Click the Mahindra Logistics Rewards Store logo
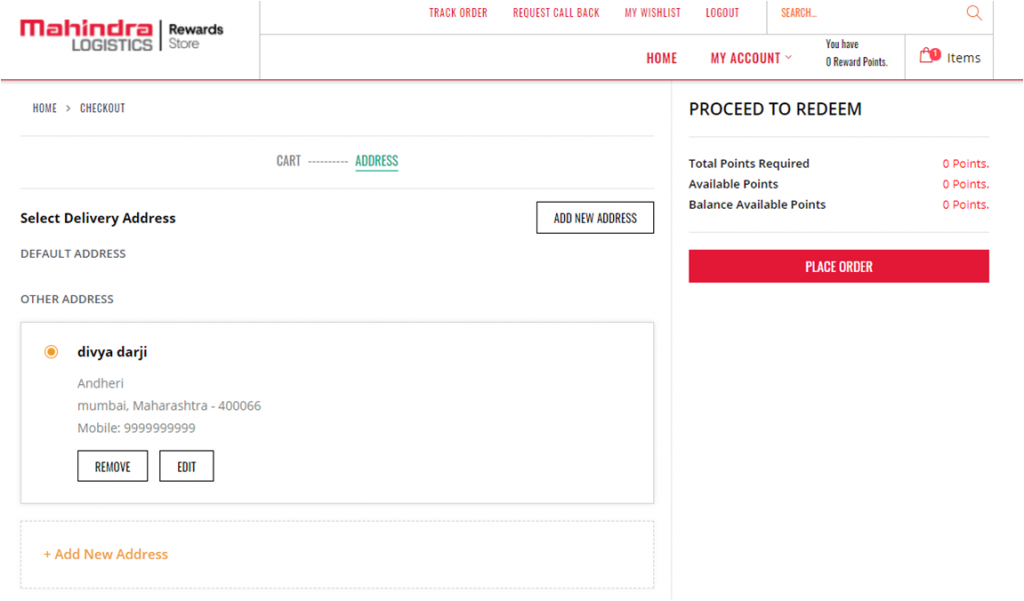 tap(122, 35)
